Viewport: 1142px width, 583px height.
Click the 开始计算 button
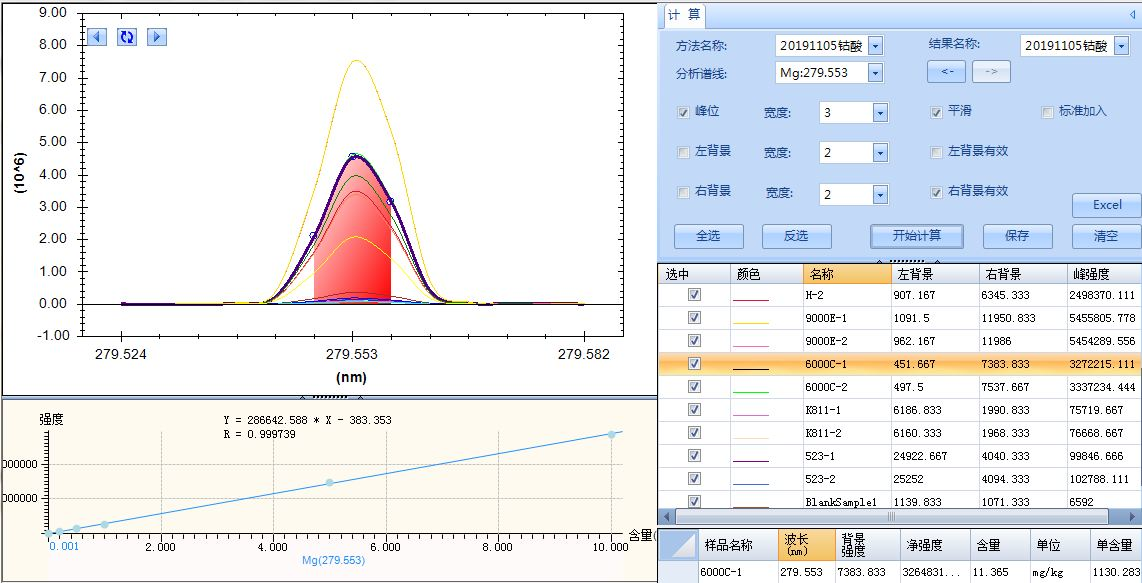point(917,236)
